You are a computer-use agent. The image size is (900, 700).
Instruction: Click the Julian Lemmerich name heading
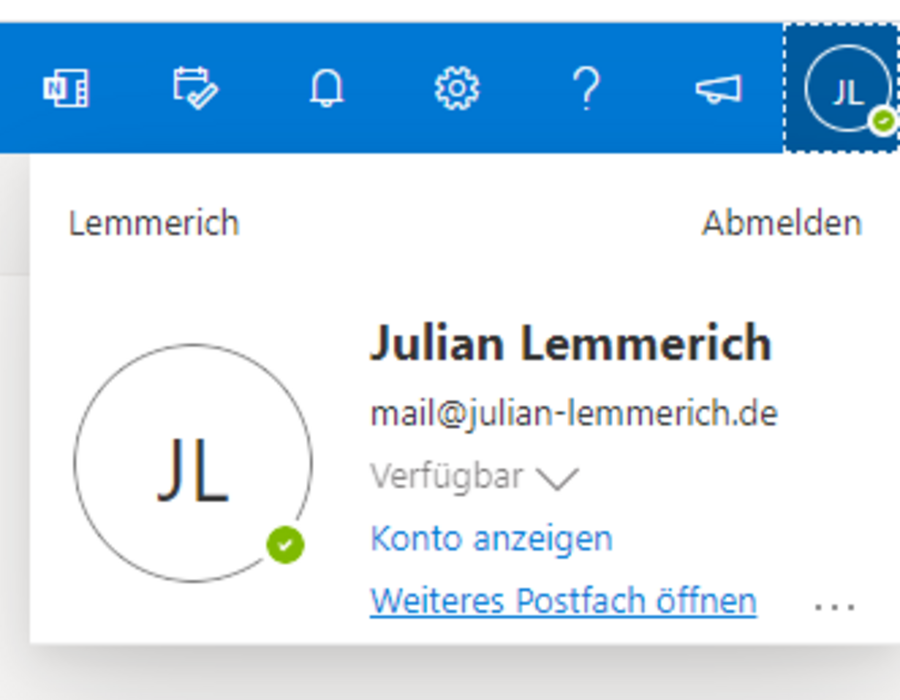coord(571,343)
